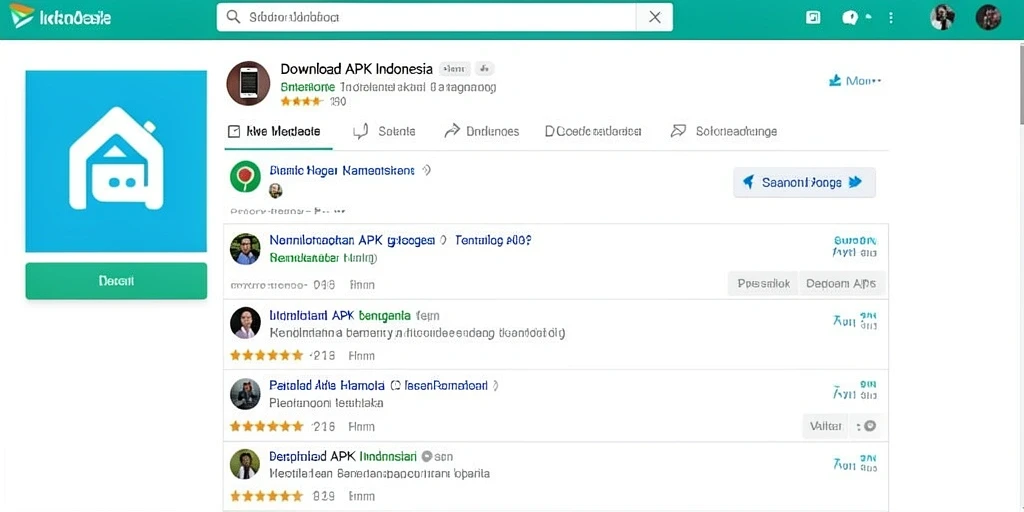1024x512 pixels.
Task: Click the first profile avatar in header
Action: pos(942,17)
